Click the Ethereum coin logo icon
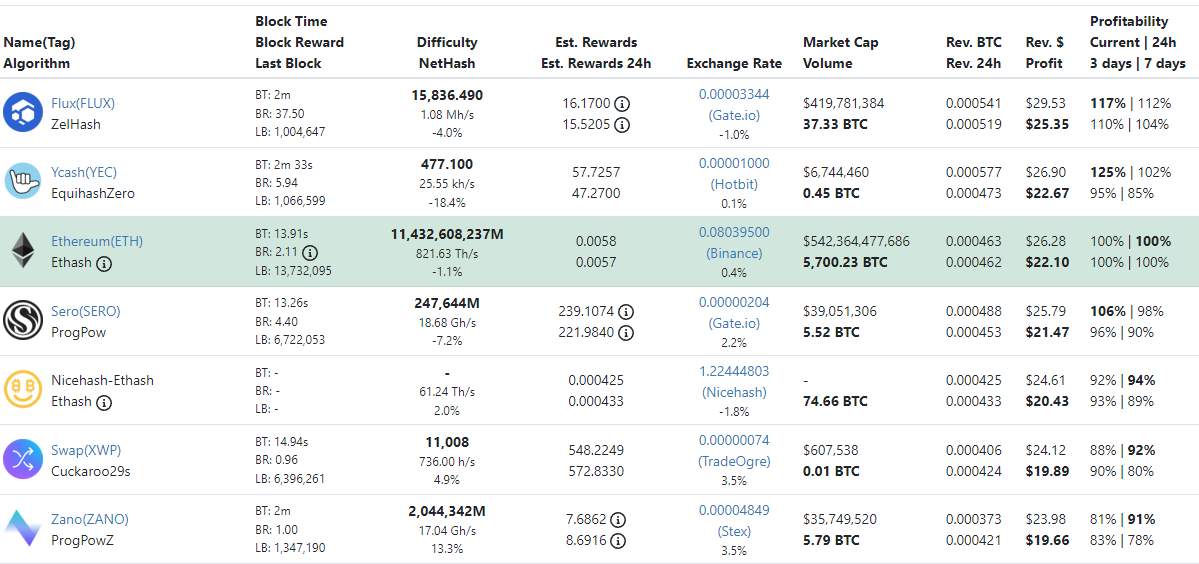Screen dimensions: 1199x564 (x=22, y=251)
